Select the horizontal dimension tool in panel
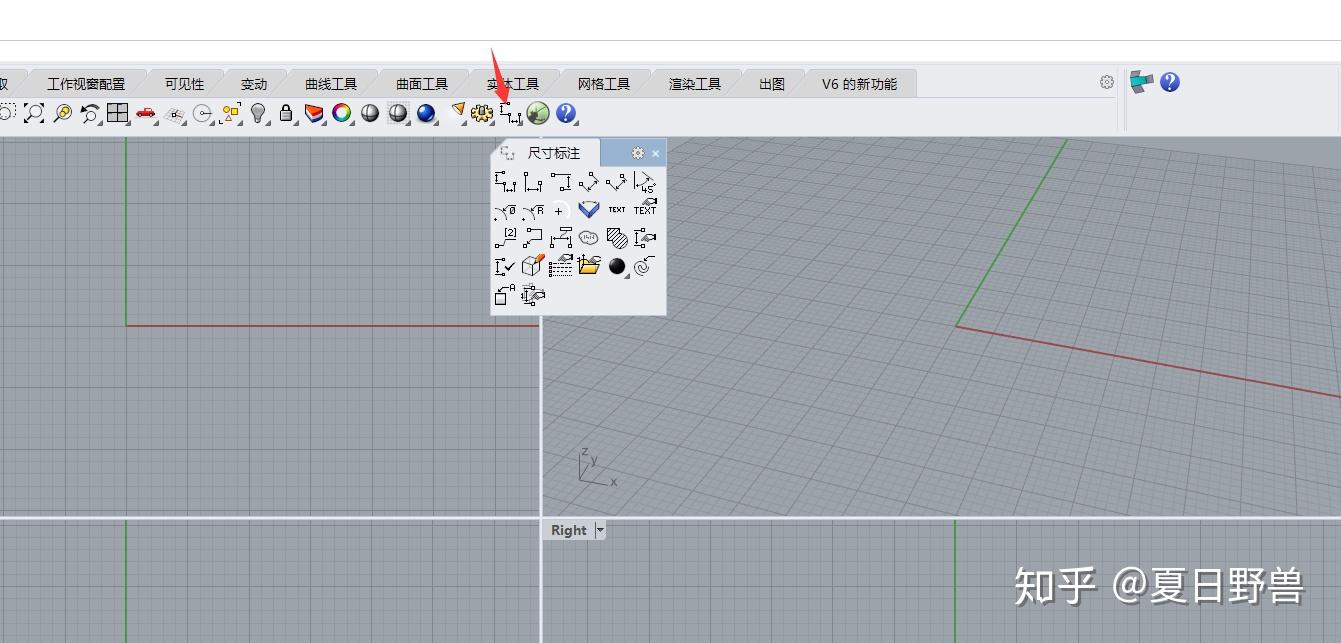Viewport: 1341px width, 643px height. [x=533, y=182]
